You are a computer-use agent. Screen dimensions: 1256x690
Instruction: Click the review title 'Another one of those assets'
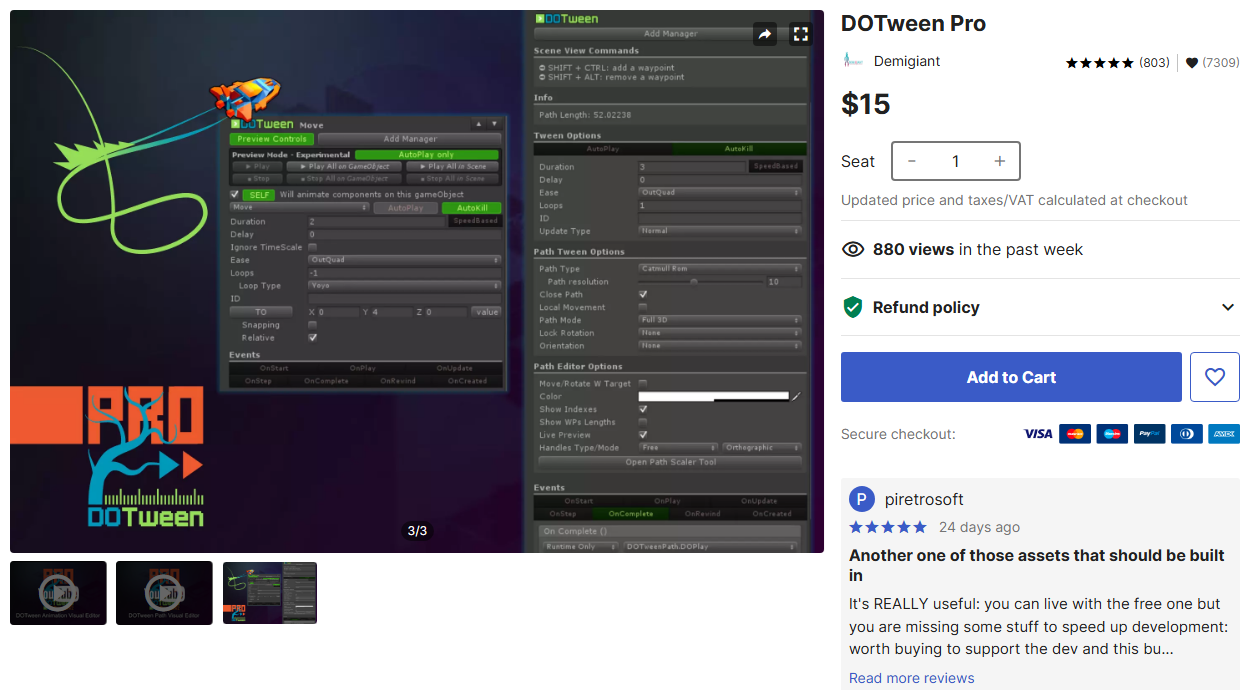click(x=1037, y=565)
